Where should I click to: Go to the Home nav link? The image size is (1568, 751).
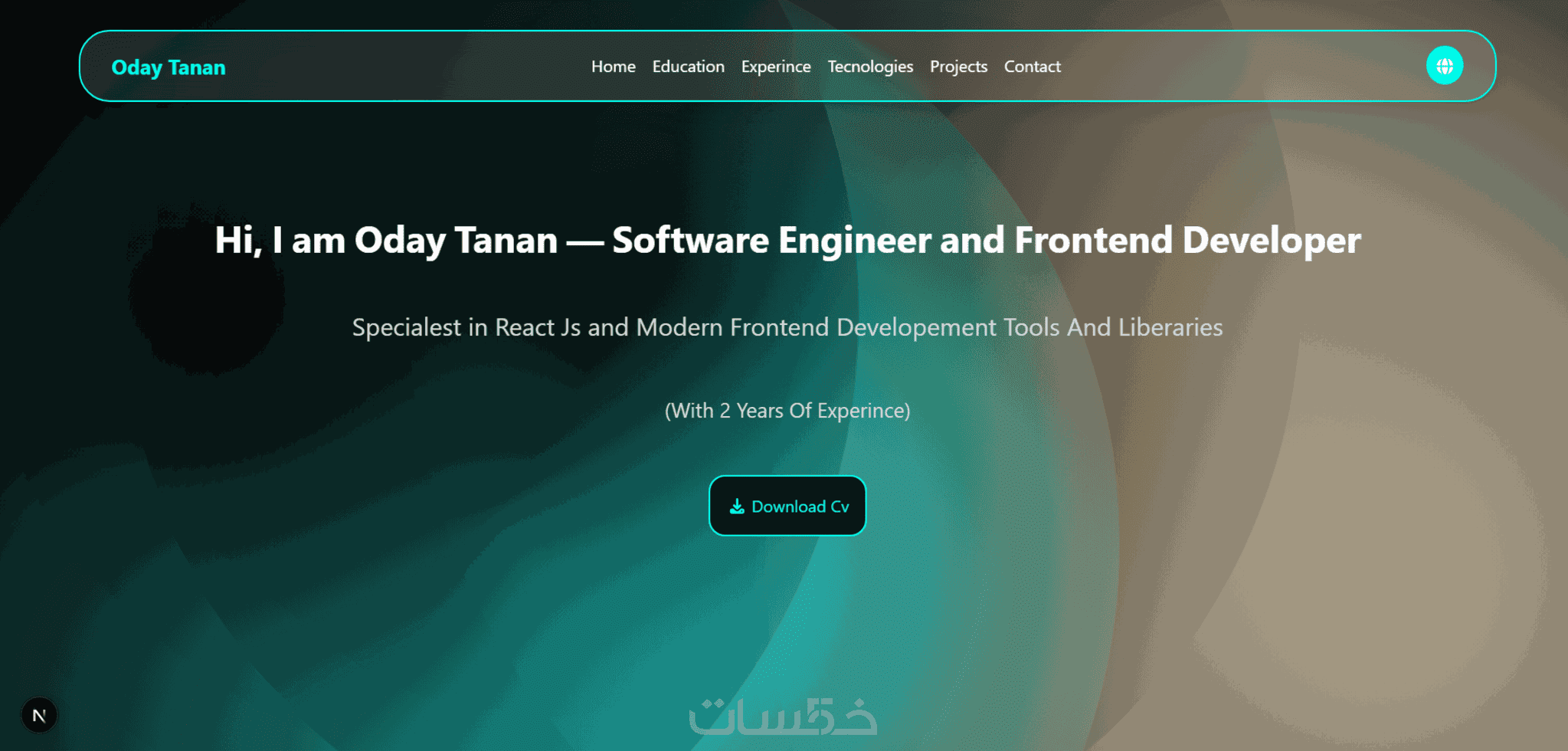[613, 67]
